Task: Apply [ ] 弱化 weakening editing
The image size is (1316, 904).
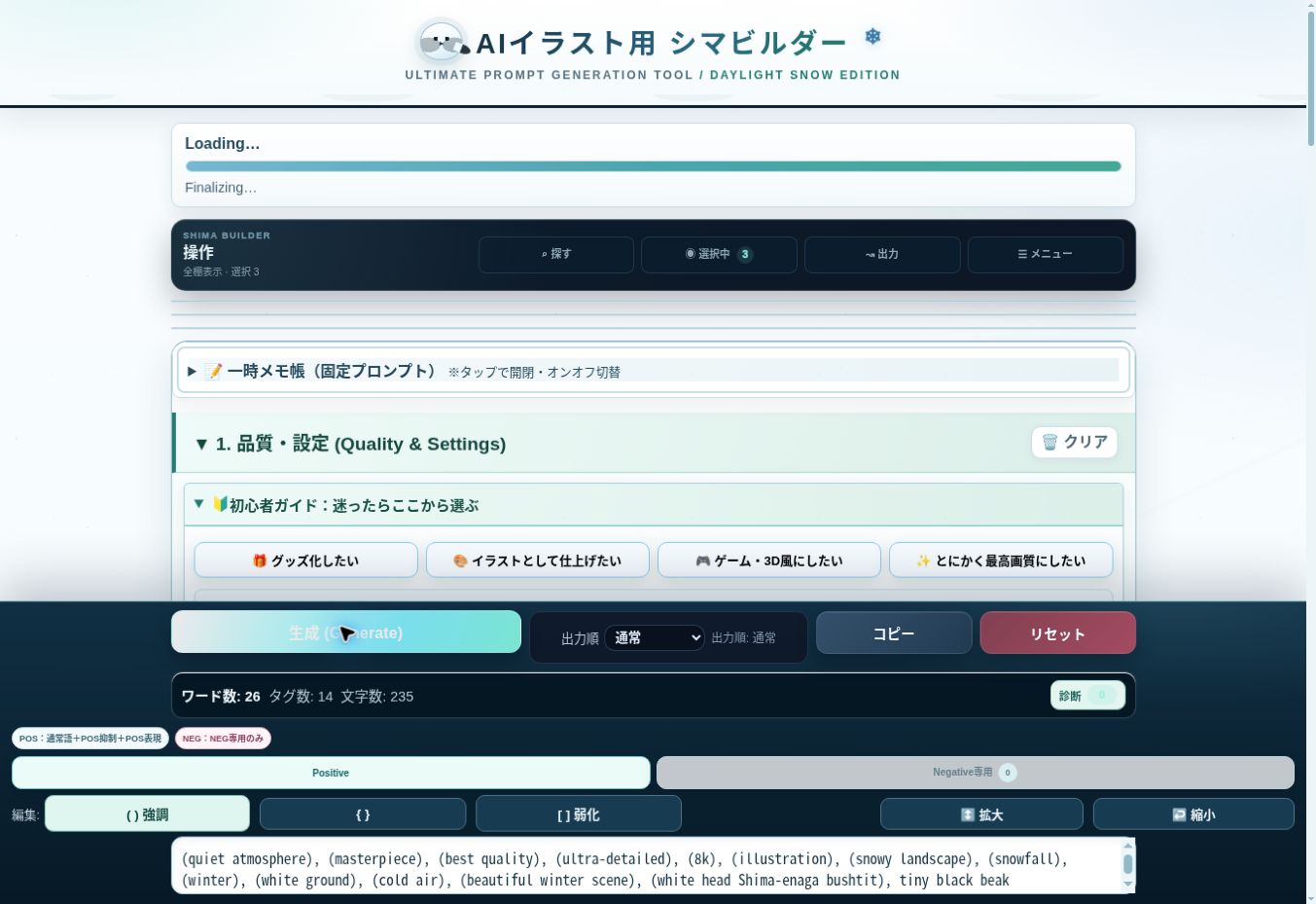Action: (x=579, y=814)
